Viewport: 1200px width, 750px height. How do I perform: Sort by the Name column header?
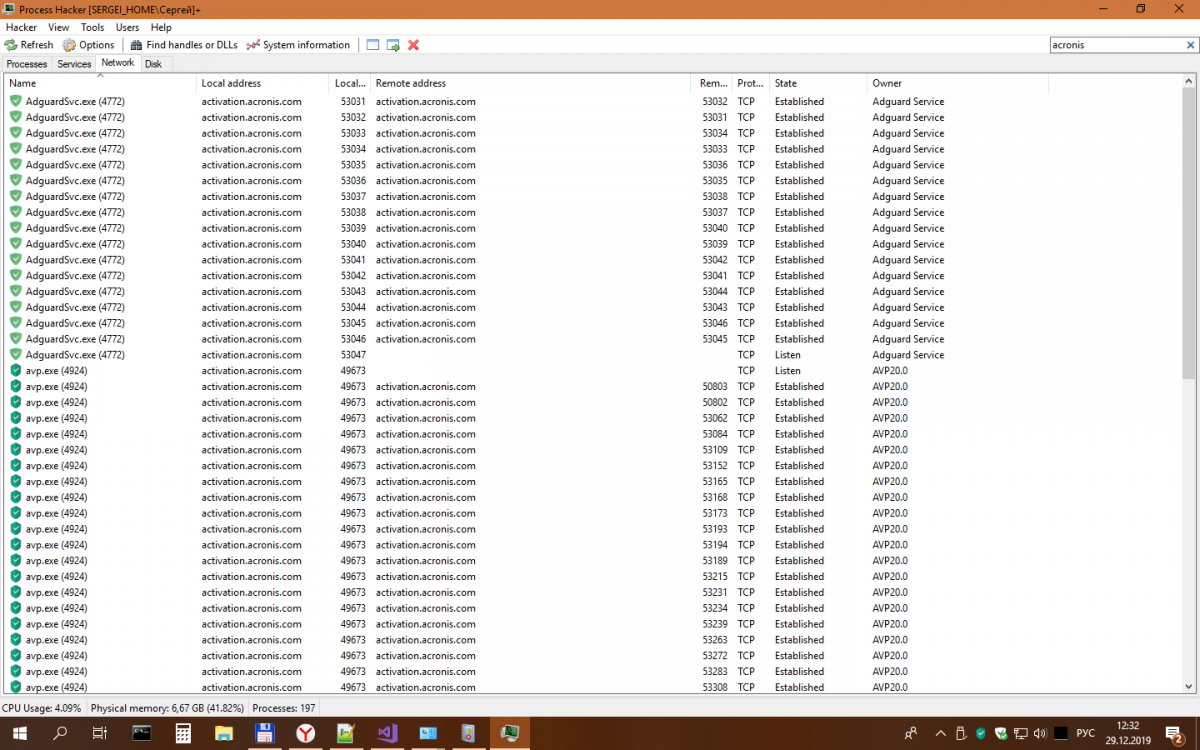click(x=100, y=83)
